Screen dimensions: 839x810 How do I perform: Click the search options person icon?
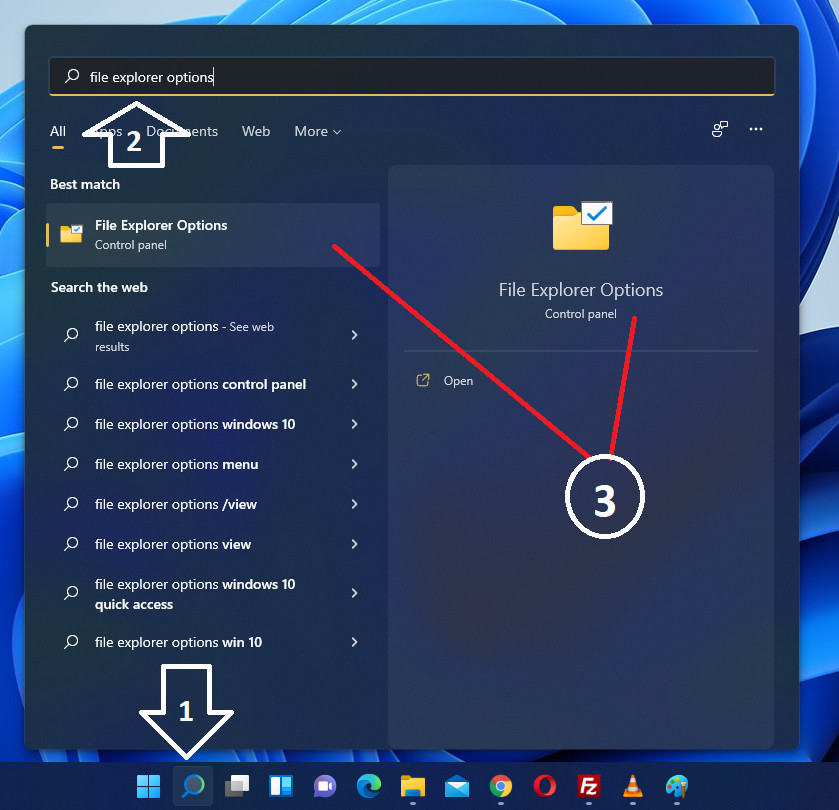point(719,129)
